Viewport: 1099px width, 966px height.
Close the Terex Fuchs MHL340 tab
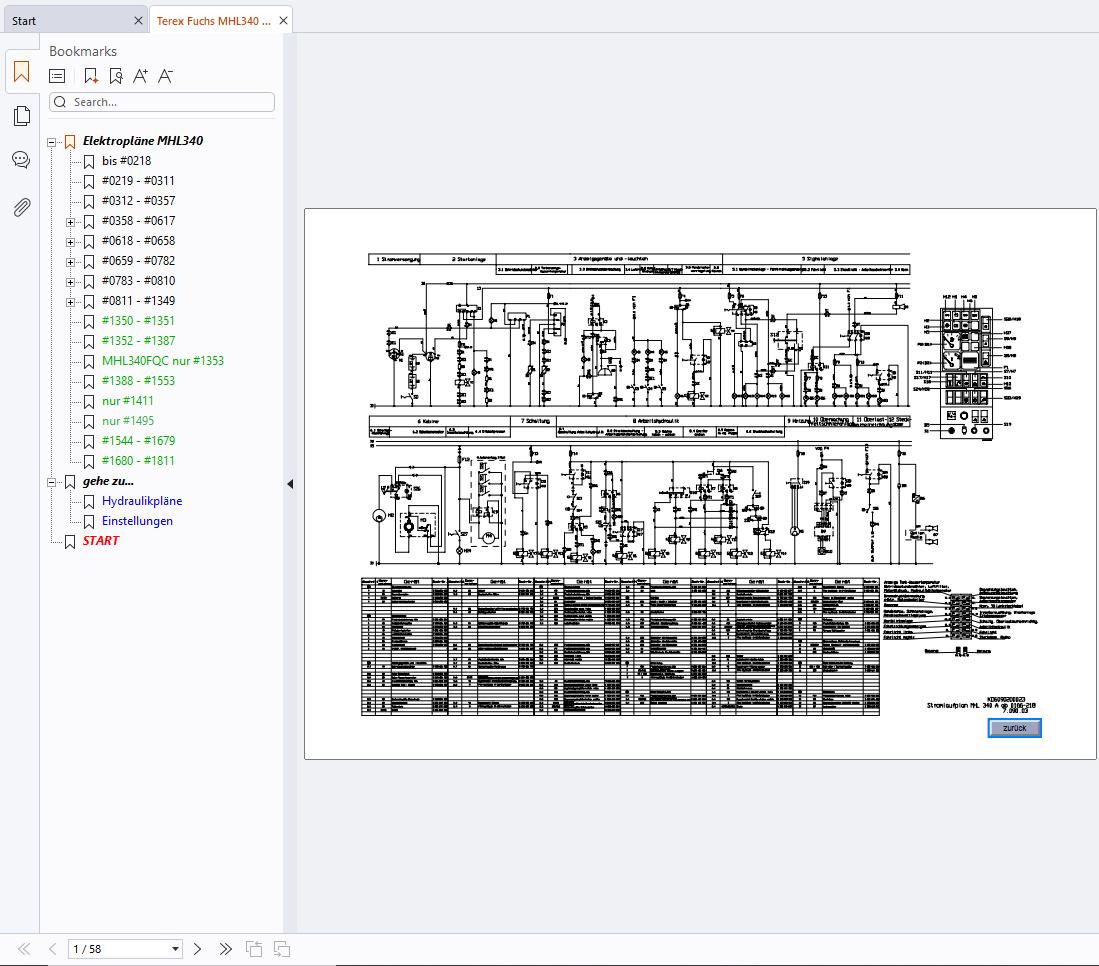[284, 21]
